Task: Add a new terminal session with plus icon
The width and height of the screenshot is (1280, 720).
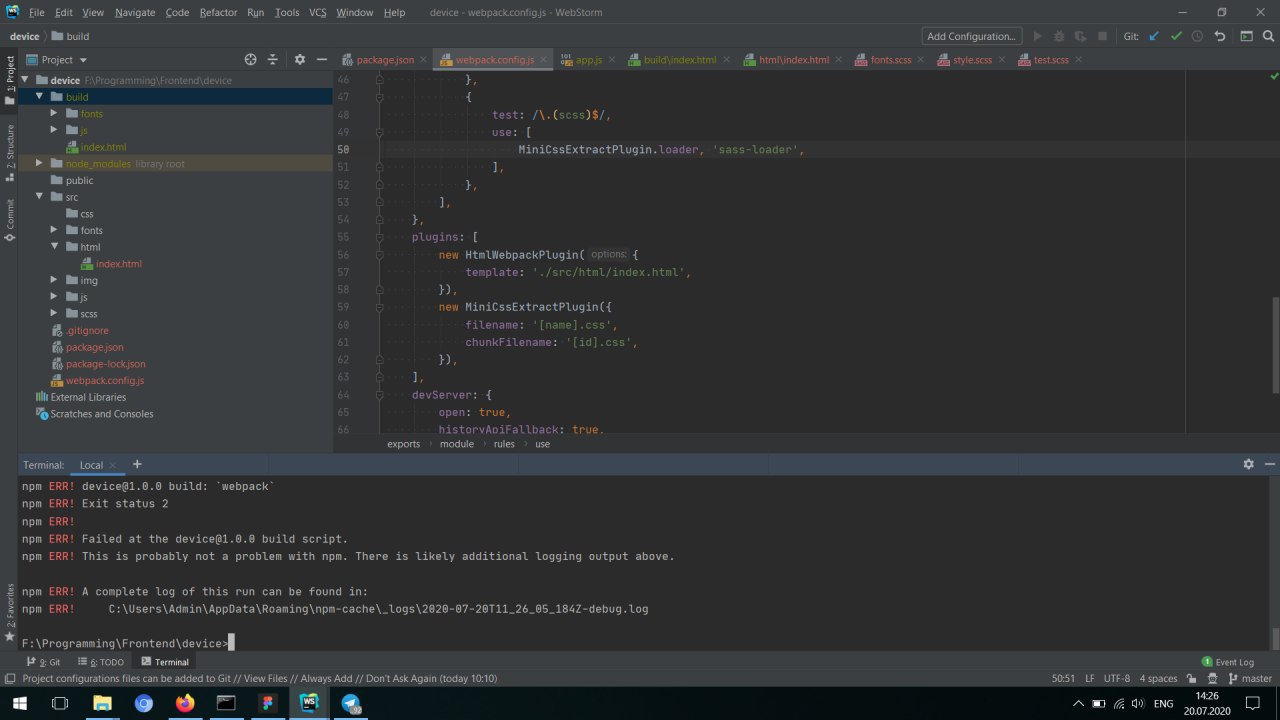Action: [x=137, y=464]
